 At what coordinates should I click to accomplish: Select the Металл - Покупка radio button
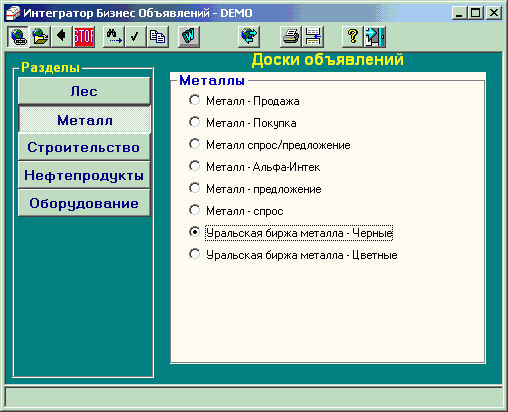pyautogui.click(x=194, y=122)
